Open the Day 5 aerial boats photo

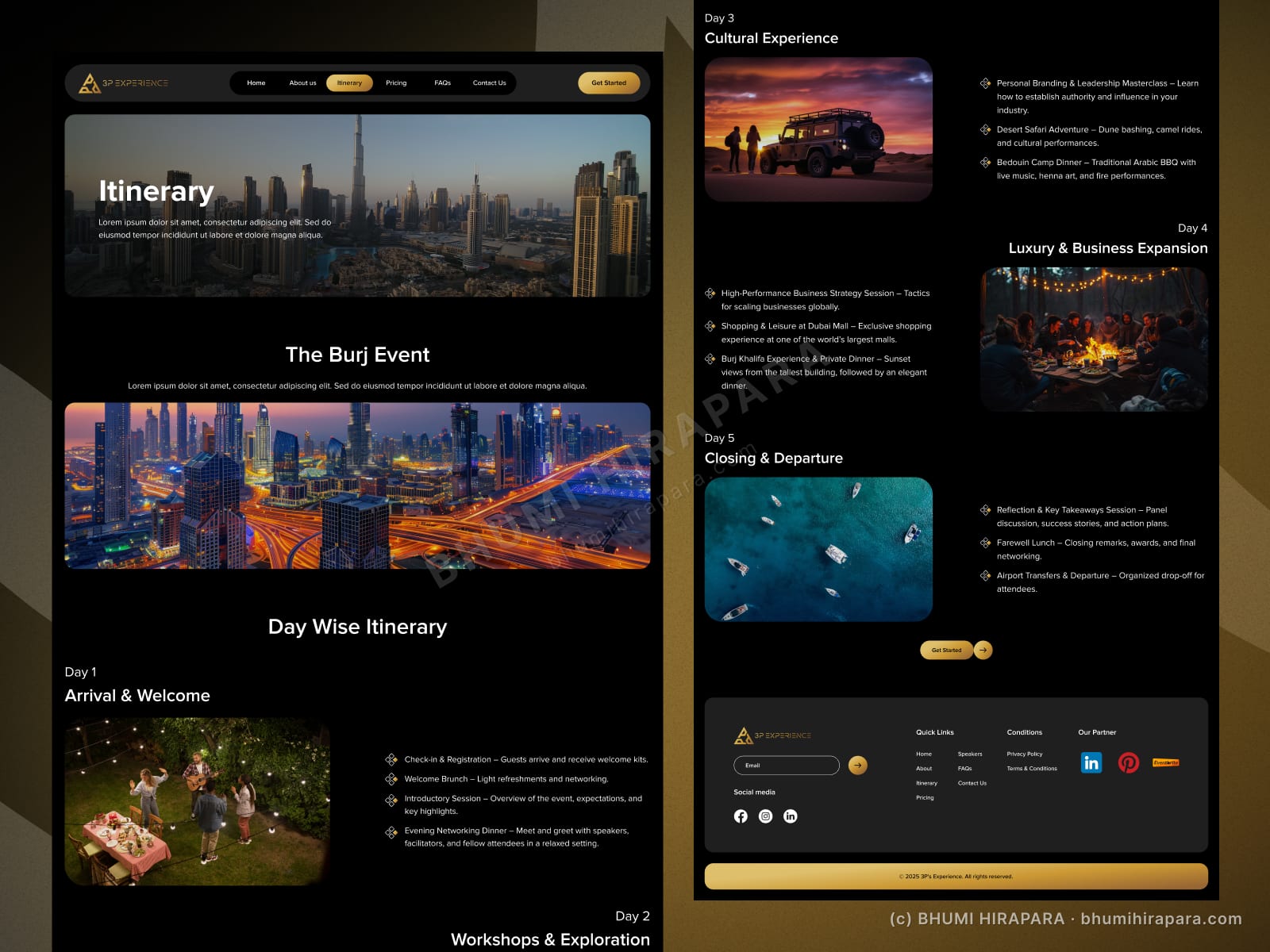(x=818, y=549)
